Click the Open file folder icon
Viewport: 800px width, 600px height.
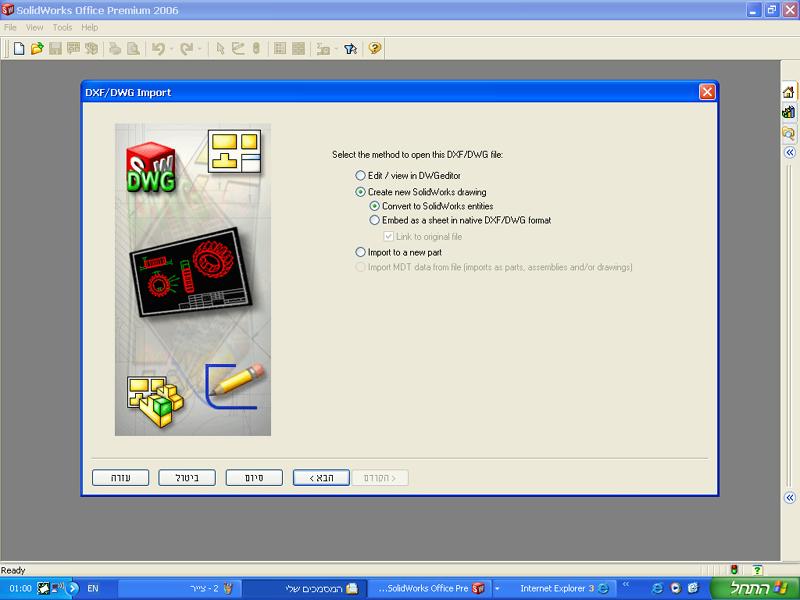37,48
